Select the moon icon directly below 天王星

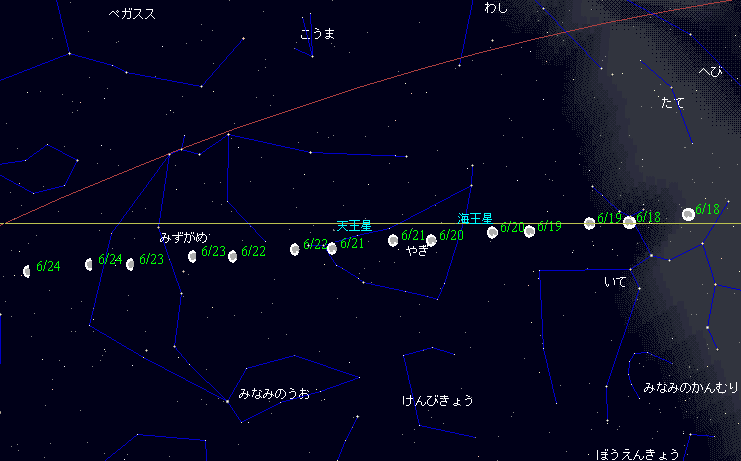pyautogui.click(x=332, y=248)
